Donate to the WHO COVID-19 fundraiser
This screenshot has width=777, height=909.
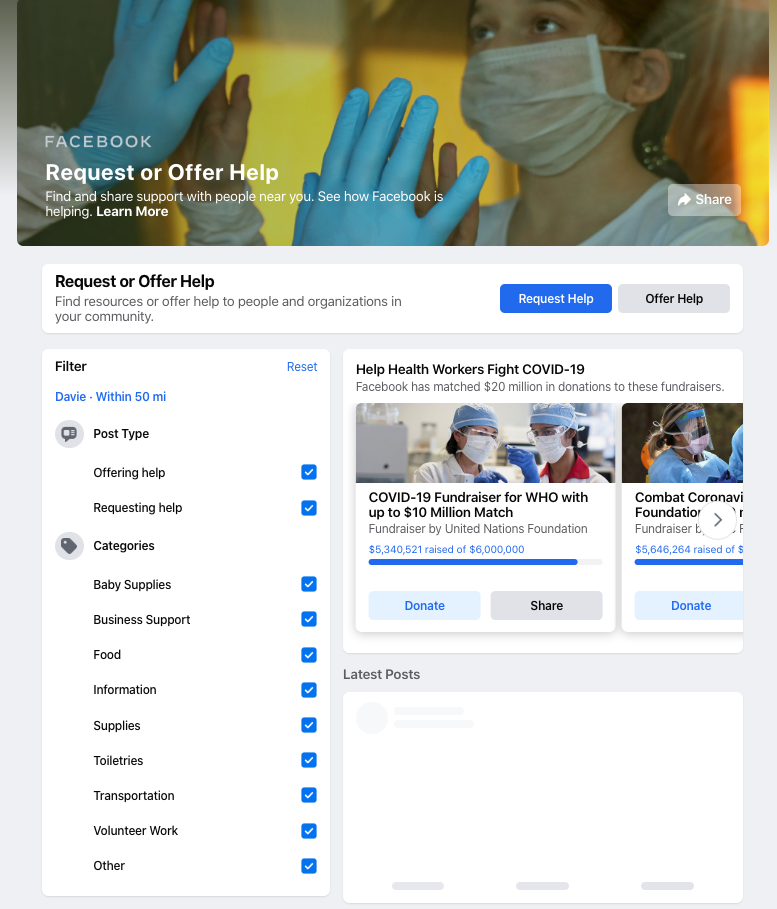pyautogui.click(x=424, y=605)
